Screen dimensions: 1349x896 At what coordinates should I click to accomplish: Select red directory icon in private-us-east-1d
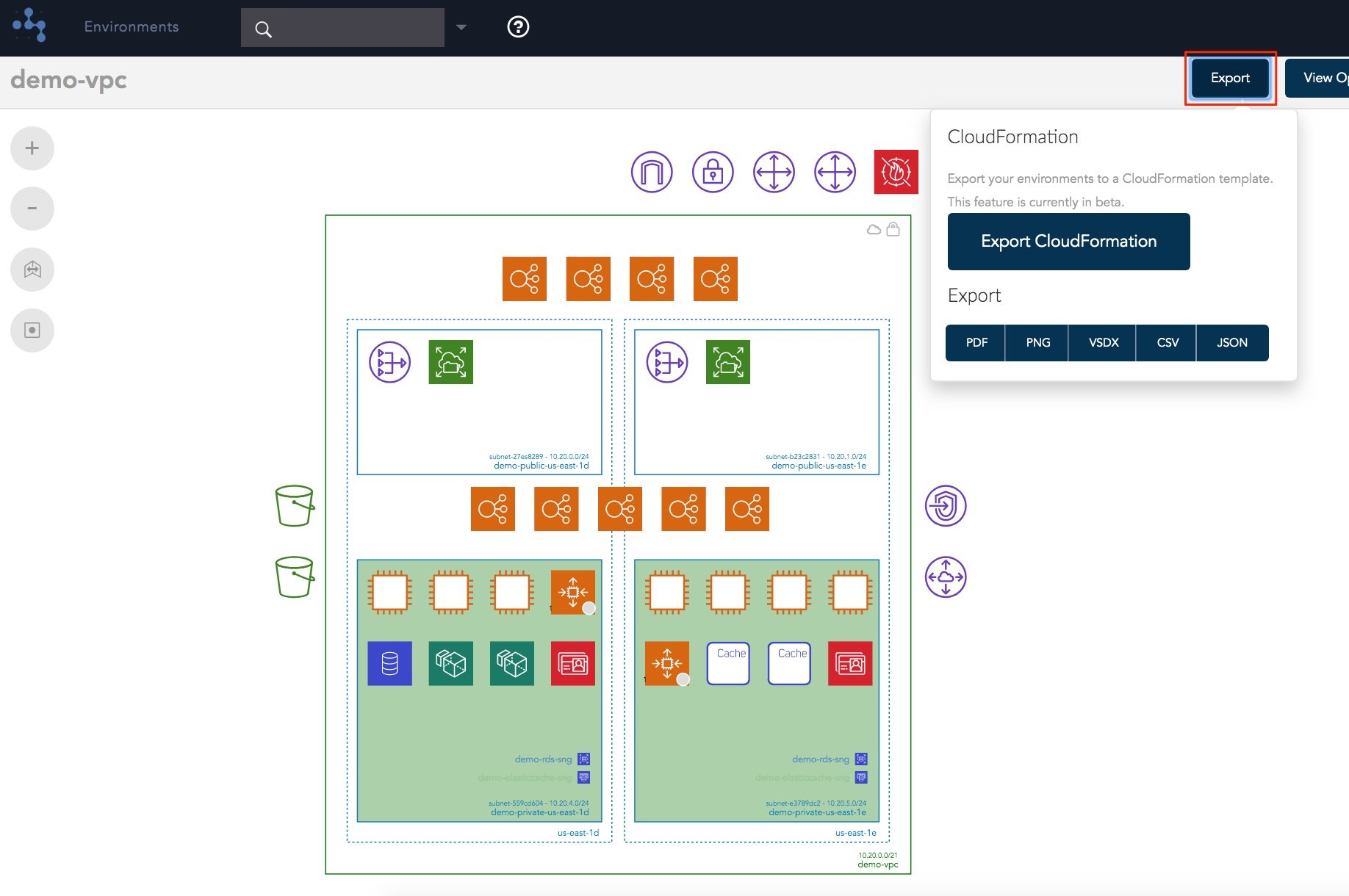click(x=573, y=664)
